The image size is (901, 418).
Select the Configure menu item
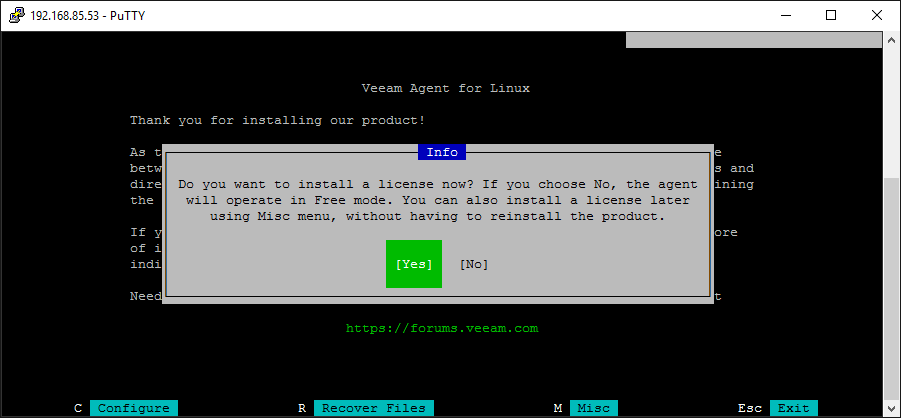(x=134, y=408)
